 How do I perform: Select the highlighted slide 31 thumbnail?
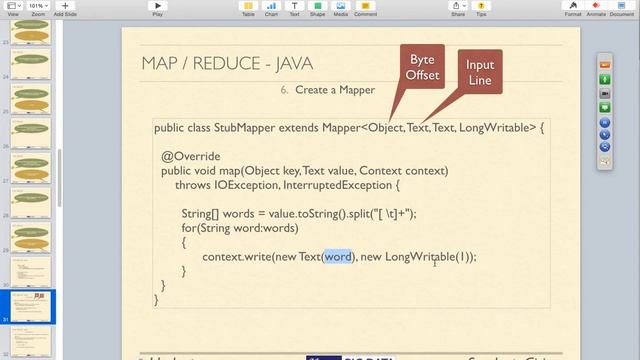click(31, 307)
